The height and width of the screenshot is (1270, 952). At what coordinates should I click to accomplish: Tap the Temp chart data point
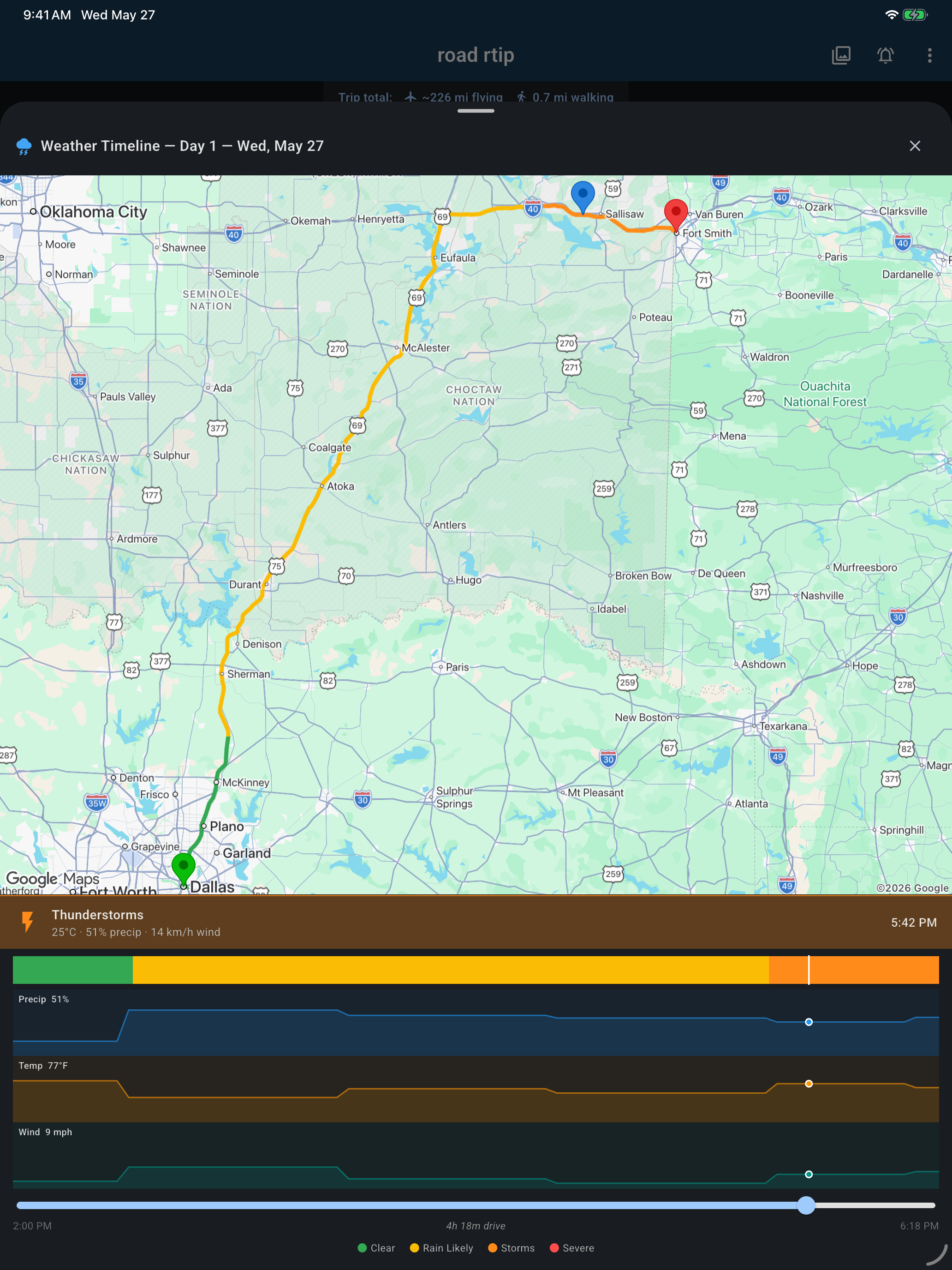(809, 1084)
